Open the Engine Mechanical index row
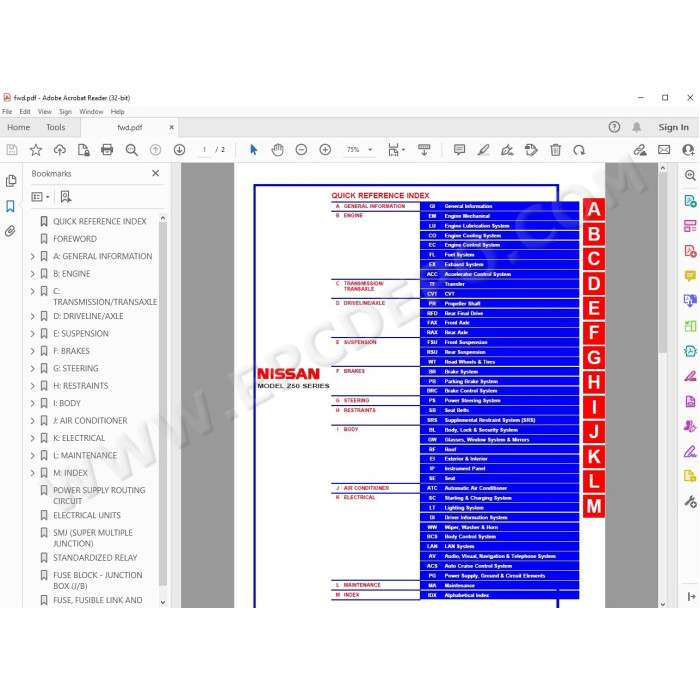Viewport: 700px width, 700px height. pyautogui.click(x=500, y=216)
